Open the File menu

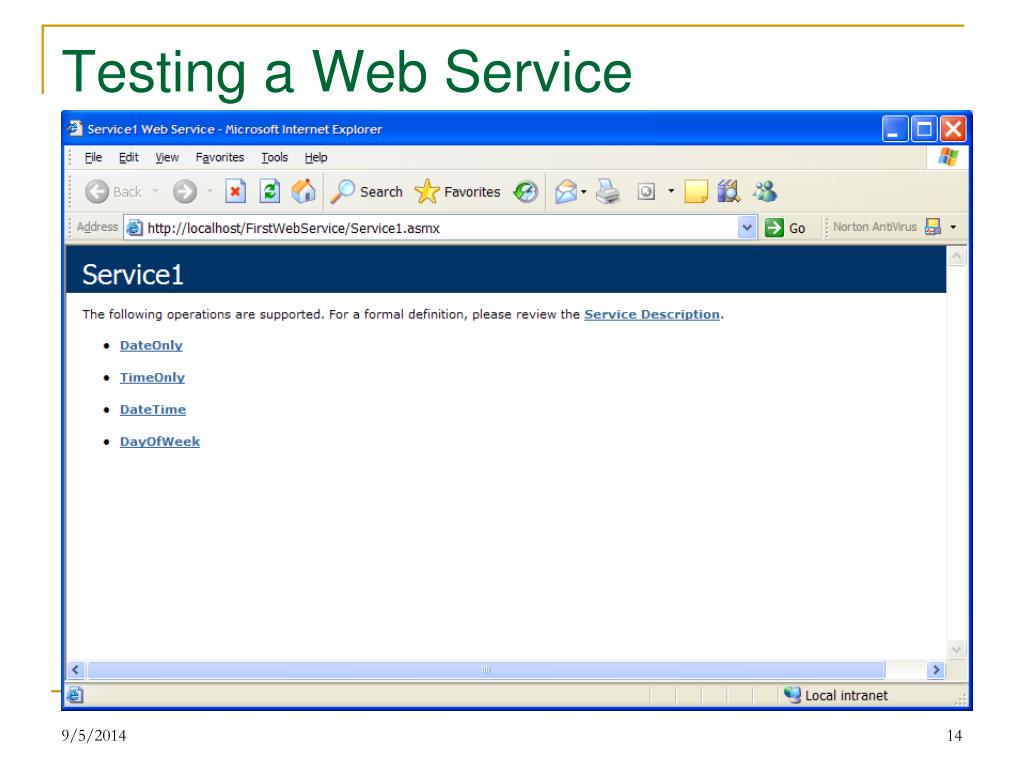click(x=93, y=157)
